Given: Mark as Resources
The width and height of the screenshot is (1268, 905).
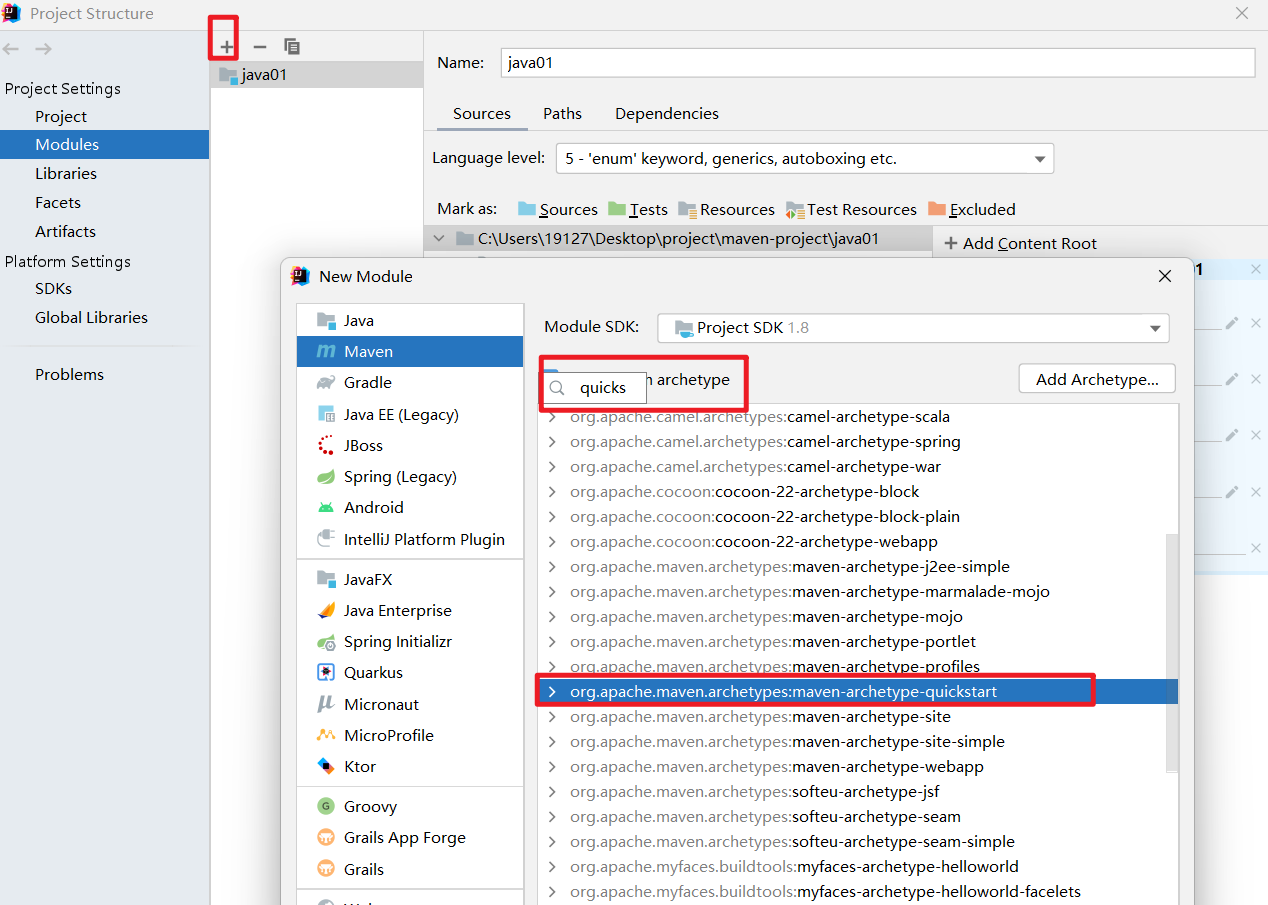Looking at the screenshot, I should (x=727, y=209).
